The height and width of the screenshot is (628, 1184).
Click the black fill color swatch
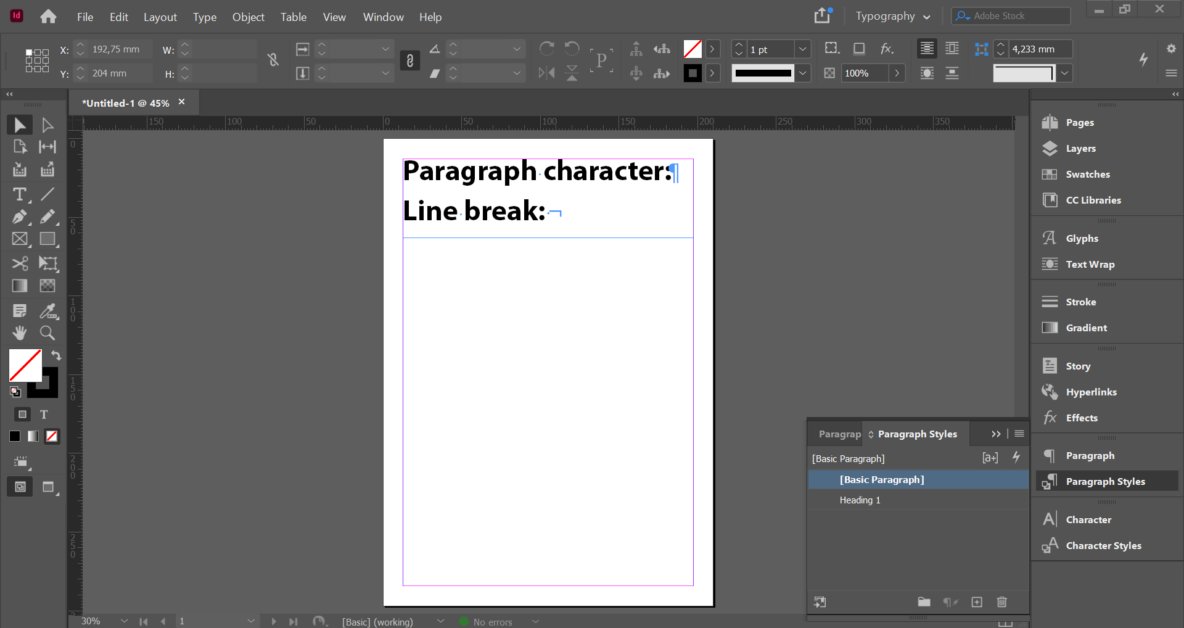(x=14, y=435)
